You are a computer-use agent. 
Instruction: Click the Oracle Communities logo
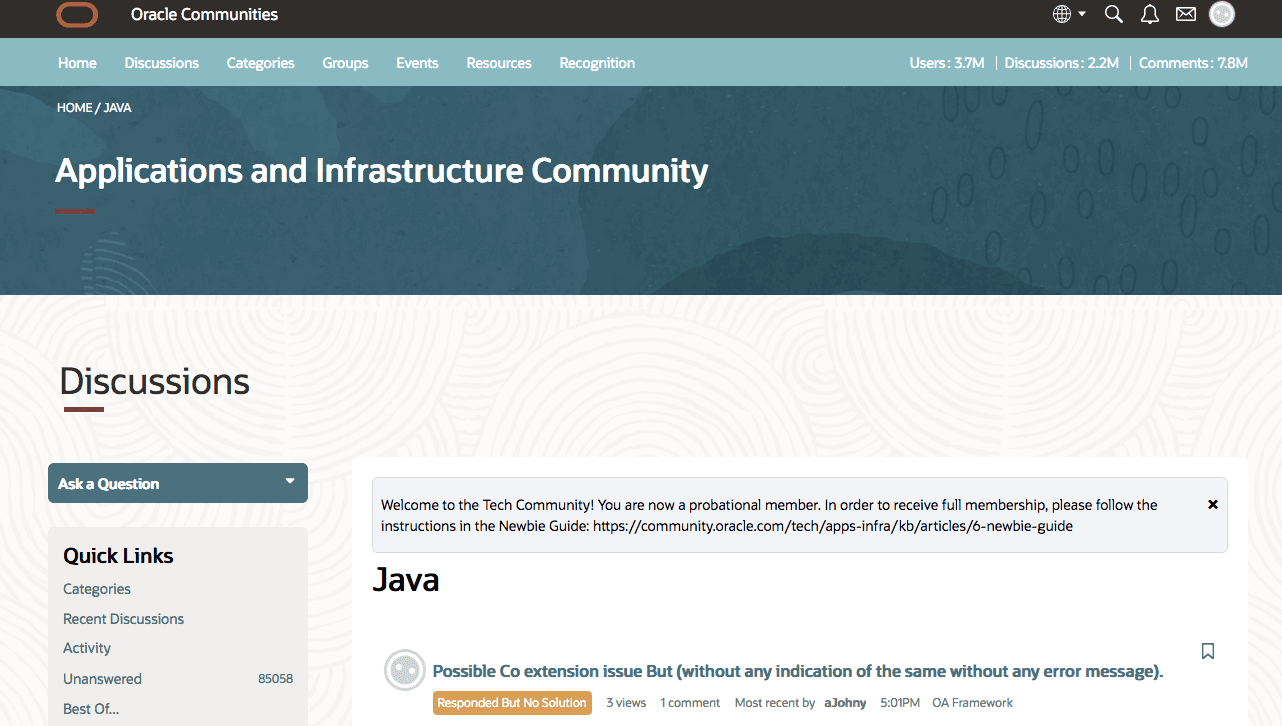coord(77,16)
